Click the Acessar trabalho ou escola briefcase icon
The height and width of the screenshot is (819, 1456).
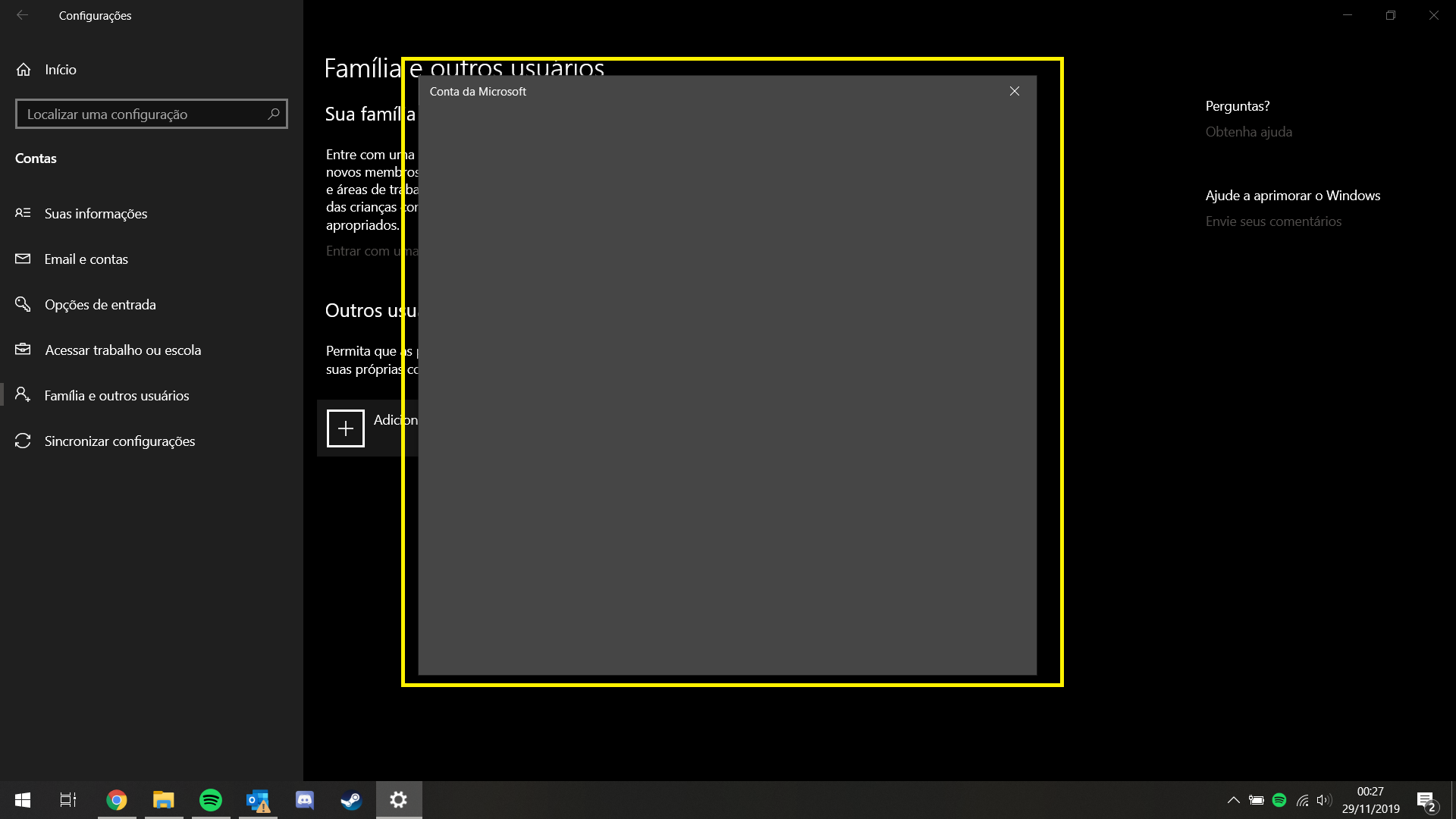(23, 350)
